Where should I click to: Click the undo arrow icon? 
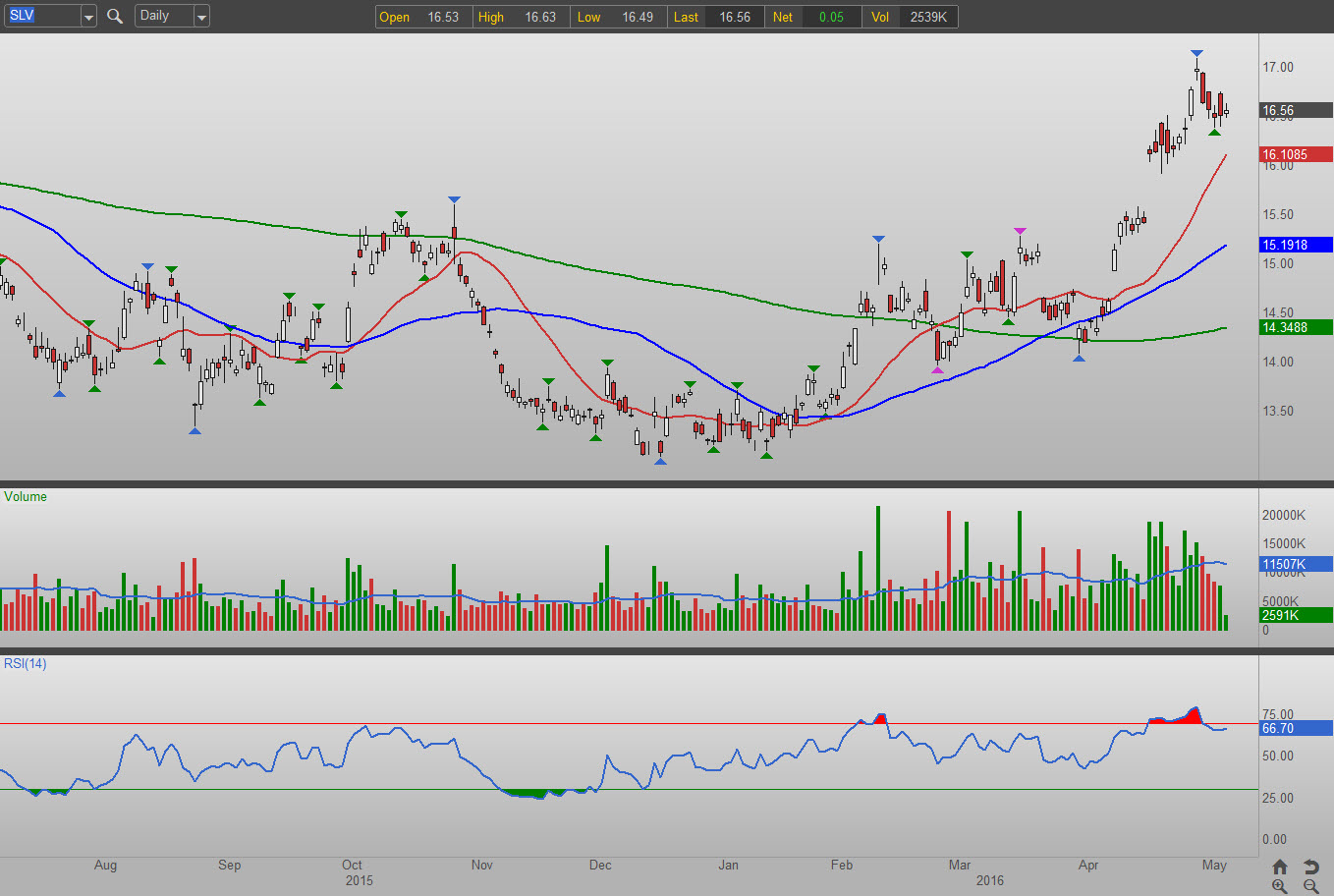click(x=1310, y=867)
